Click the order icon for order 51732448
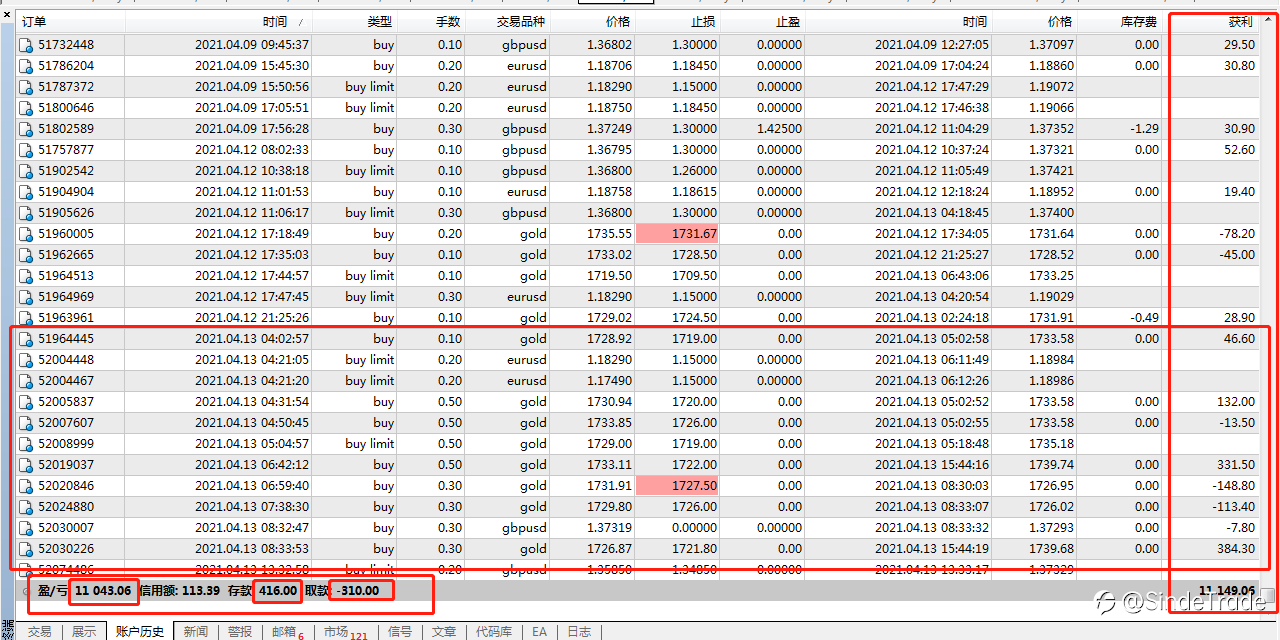This screenshot has height=640, width=1280. coord(26,45)
